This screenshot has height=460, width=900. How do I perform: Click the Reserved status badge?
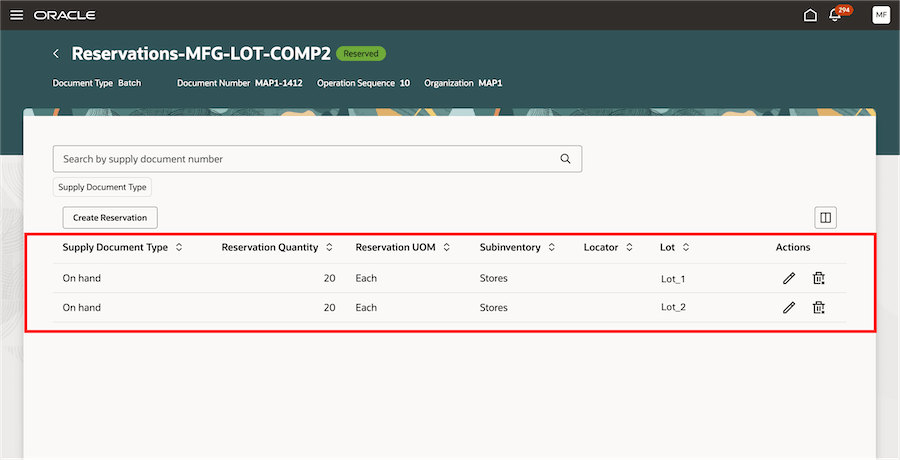tap(361, 53)
